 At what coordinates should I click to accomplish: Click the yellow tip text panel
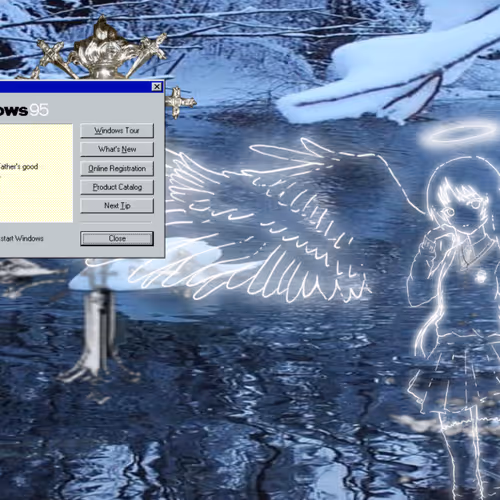tap(36, 173)
